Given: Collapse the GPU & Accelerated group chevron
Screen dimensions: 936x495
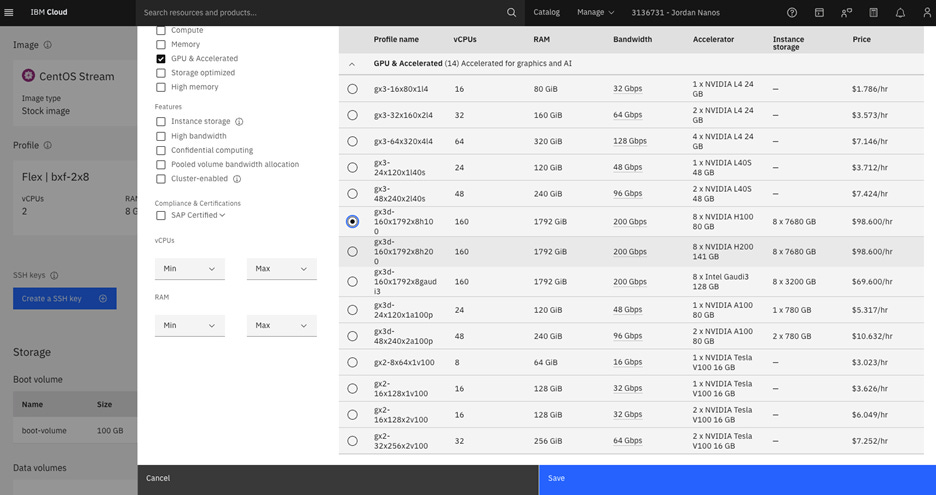Looking at the screenshot, I should pos(352,64).
